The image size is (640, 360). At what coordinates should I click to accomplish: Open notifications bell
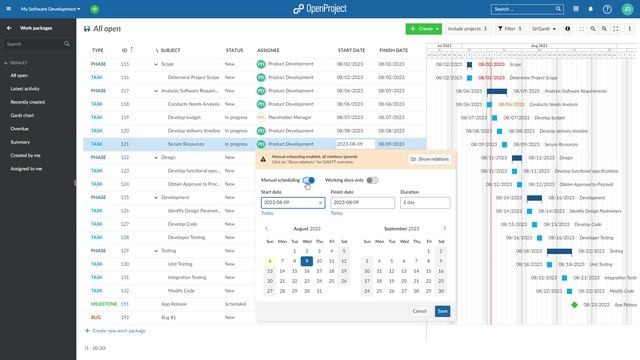(591, 9)
